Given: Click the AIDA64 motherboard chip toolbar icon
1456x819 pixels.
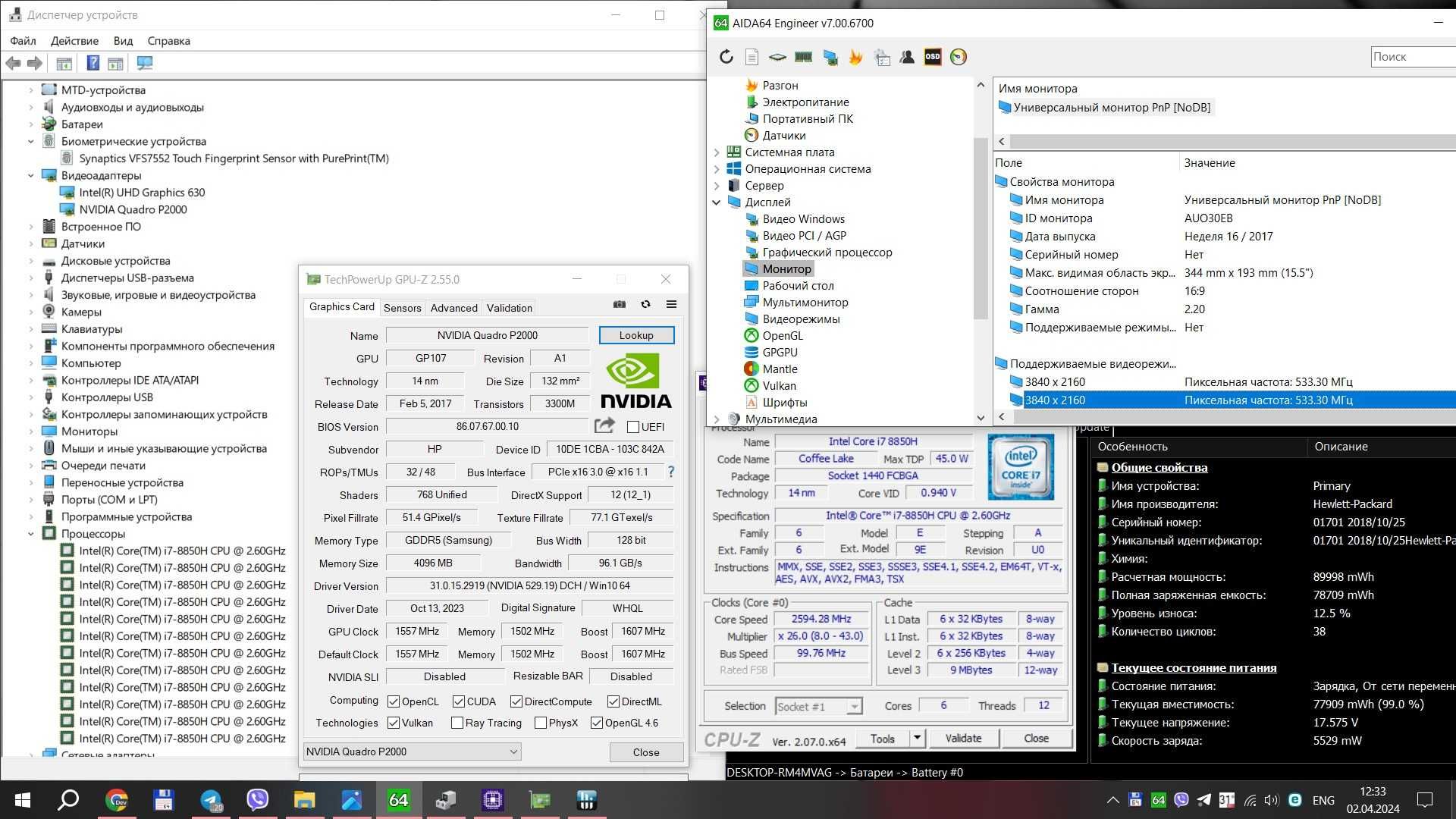Looking at the screenshot, I should pos(777,57).
